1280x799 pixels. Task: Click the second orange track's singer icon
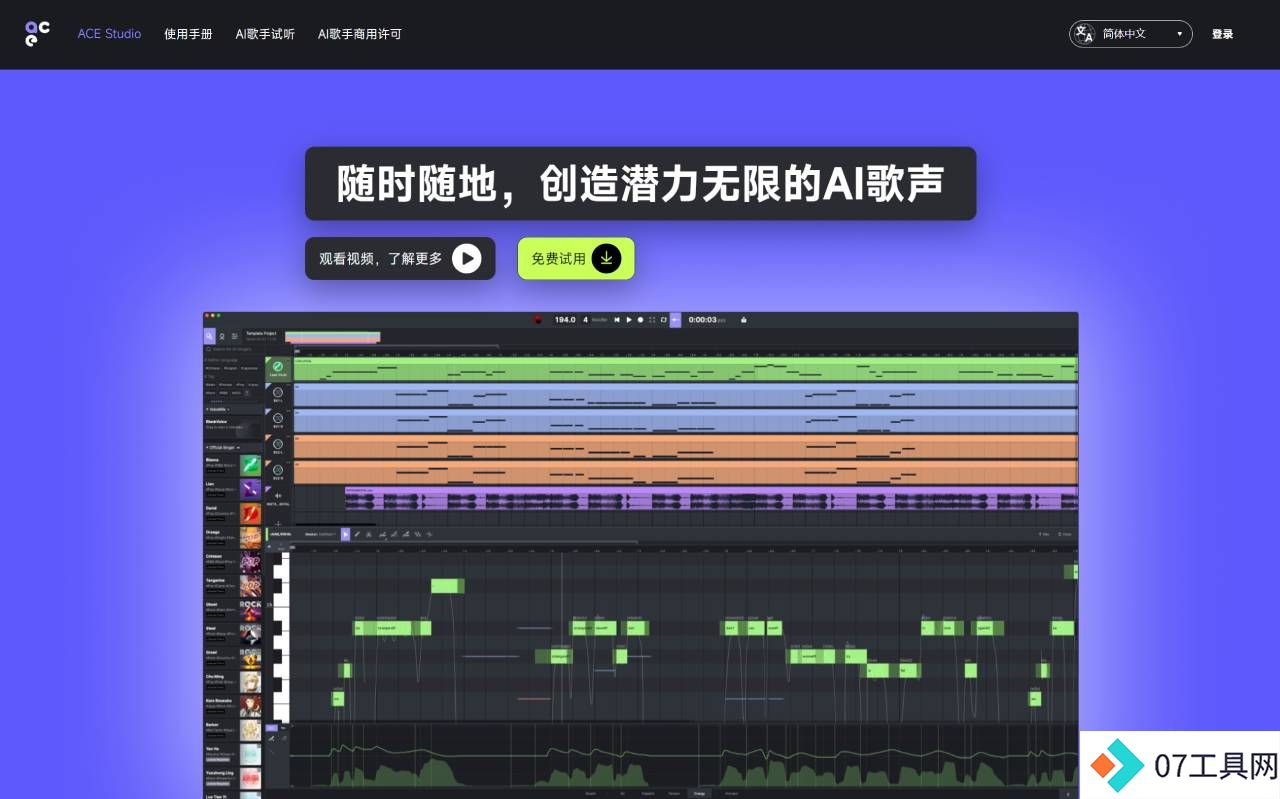pyautogui.click(x=278, y=469)
